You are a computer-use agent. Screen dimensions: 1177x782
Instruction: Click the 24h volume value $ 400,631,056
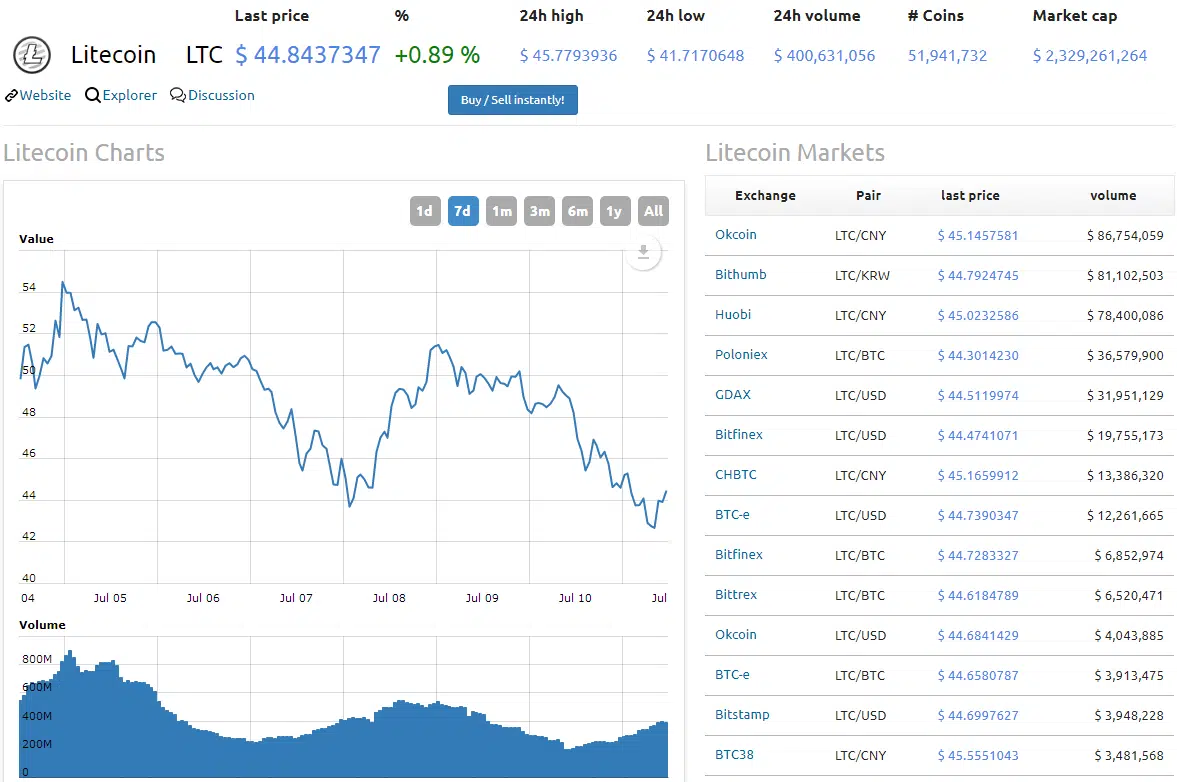pos(824,56)
